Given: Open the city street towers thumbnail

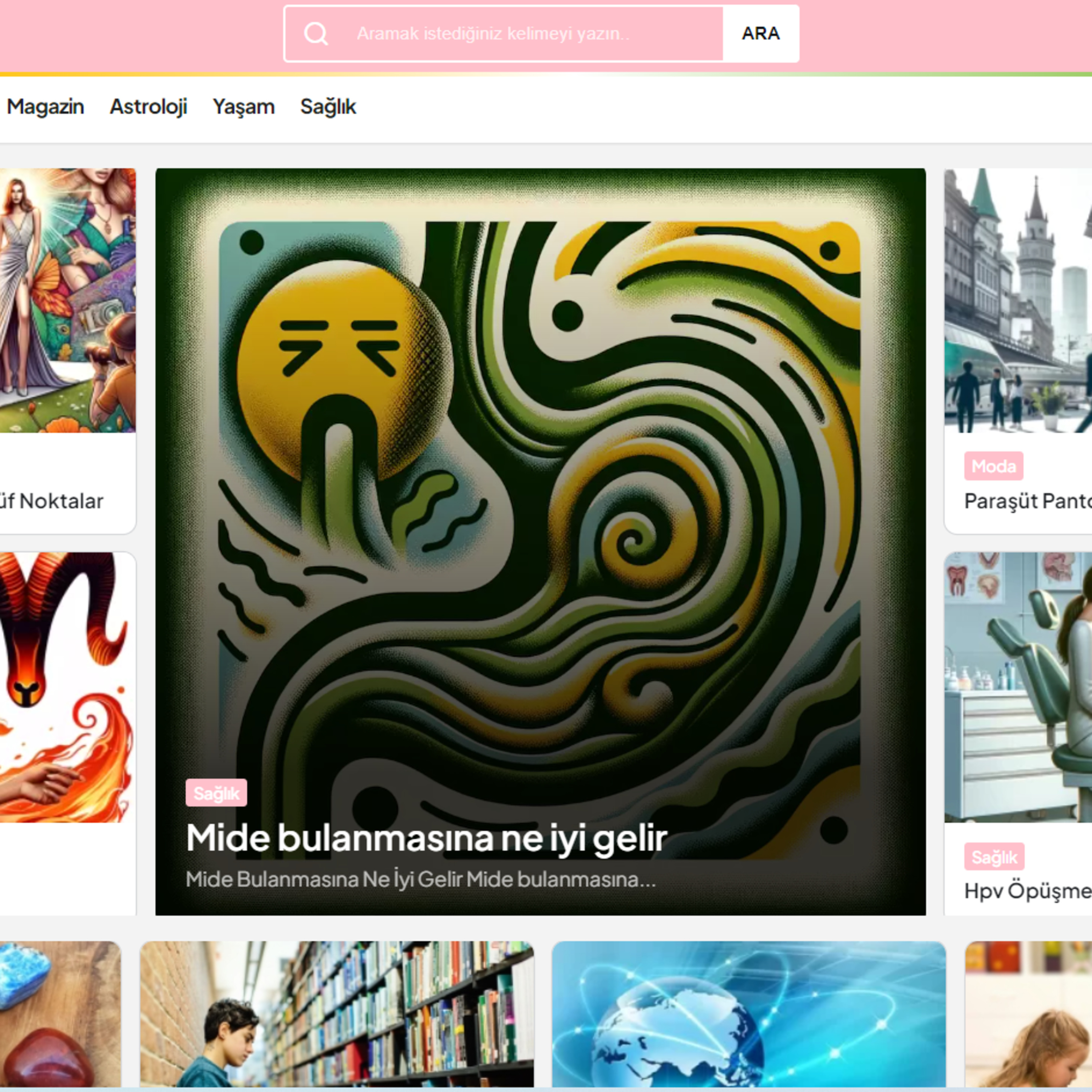Looking at the screenshot, I should pos(1018,300).
